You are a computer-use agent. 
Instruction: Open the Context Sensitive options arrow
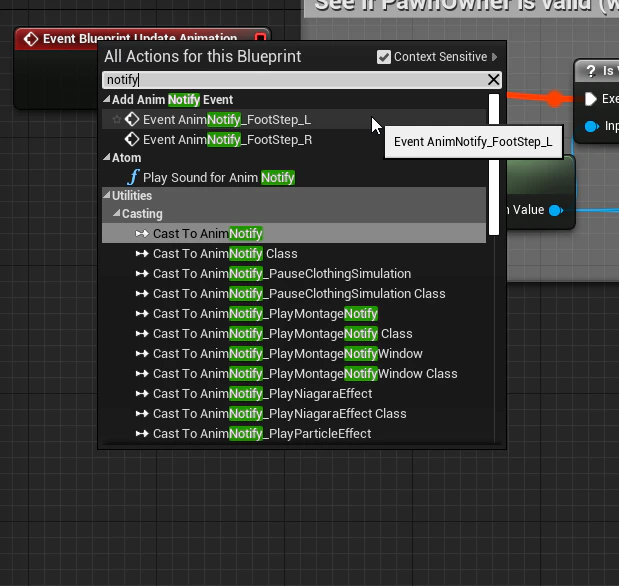point(495,57)
